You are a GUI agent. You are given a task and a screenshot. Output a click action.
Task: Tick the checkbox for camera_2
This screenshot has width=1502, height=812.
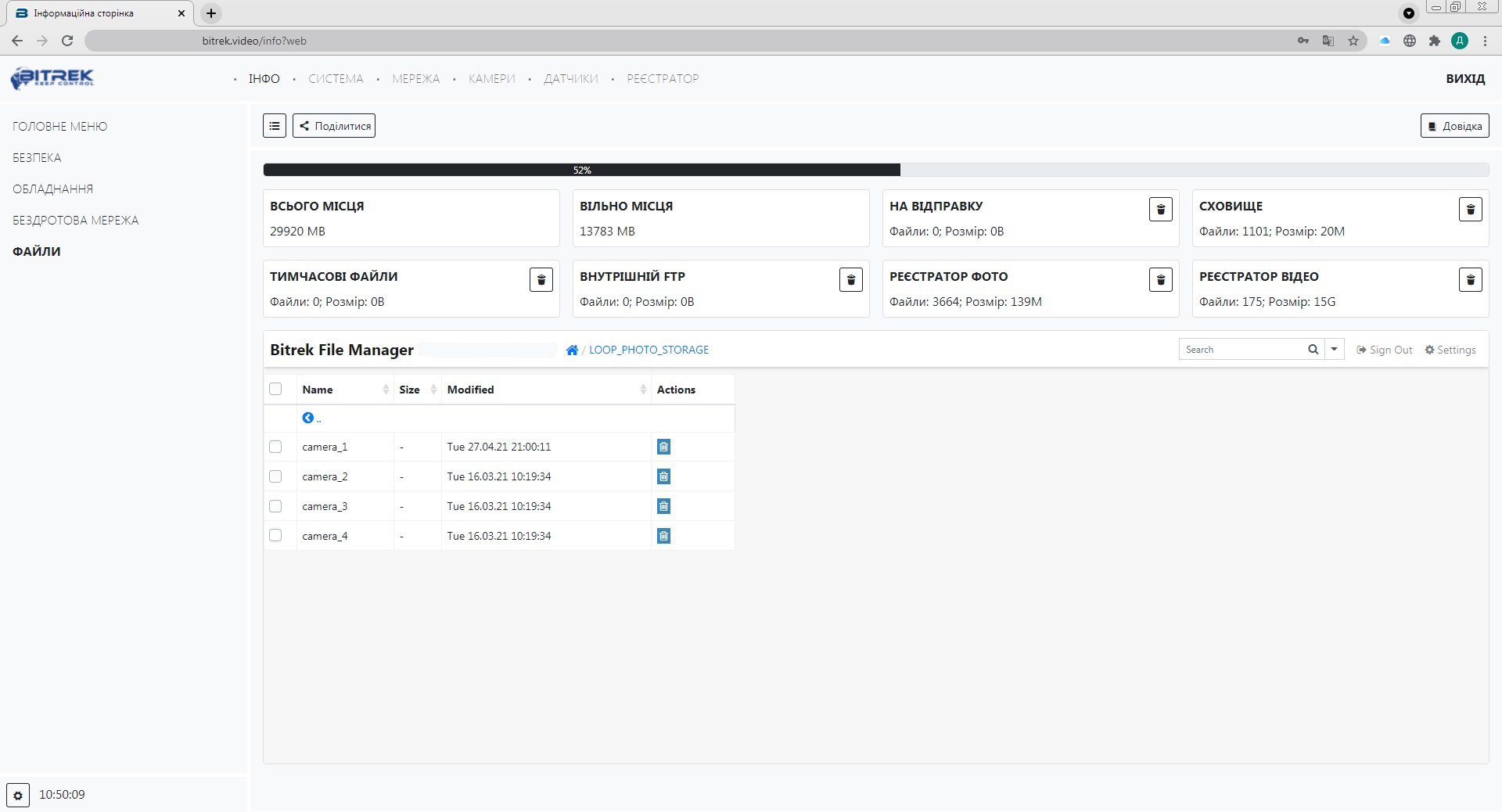tap(275, 476)
